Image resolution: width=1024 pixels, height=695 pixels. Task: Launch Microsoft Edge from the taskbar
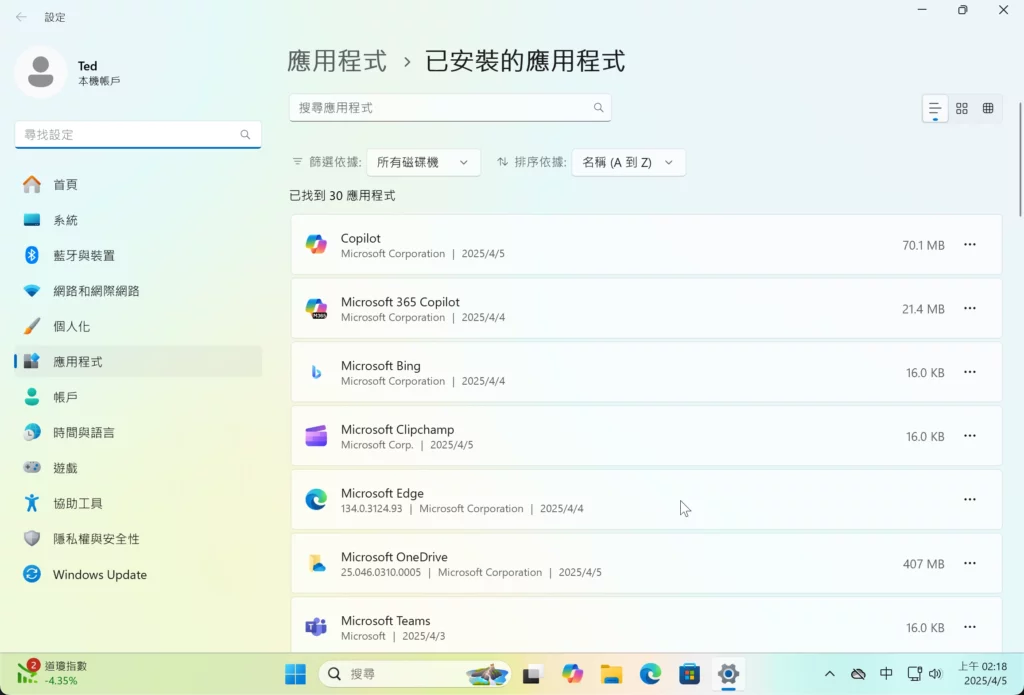click(x=649, y=674)
